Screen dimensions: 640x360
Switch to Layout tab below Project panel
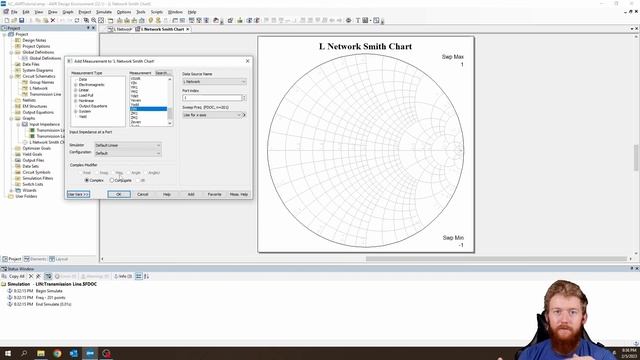tap(59, 259)
